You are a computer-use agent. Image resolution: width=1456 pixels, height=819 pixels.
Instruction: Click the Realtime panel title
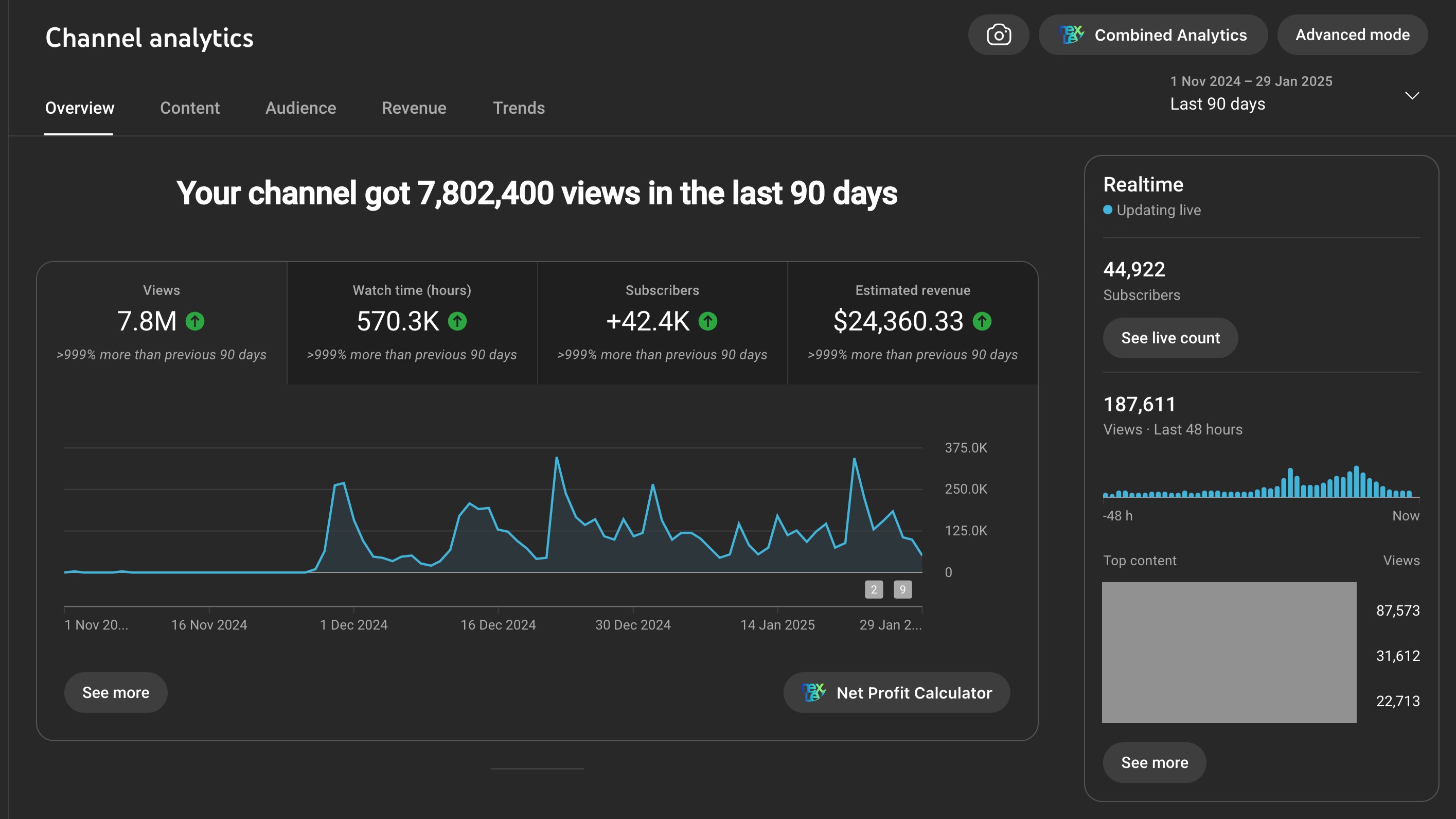click(x=1143, y=184)
